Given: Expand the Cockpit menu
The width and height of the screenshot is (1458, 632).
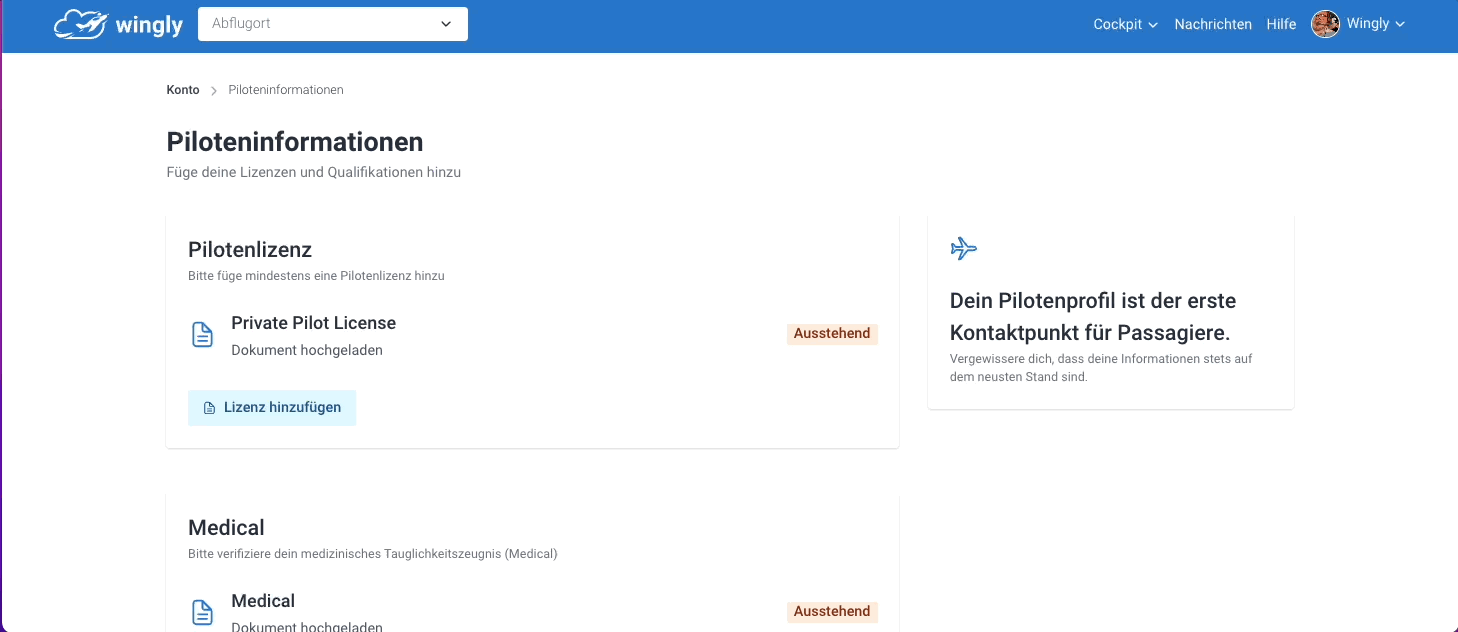Looking at the screenshot, I should pos(1125,24).
